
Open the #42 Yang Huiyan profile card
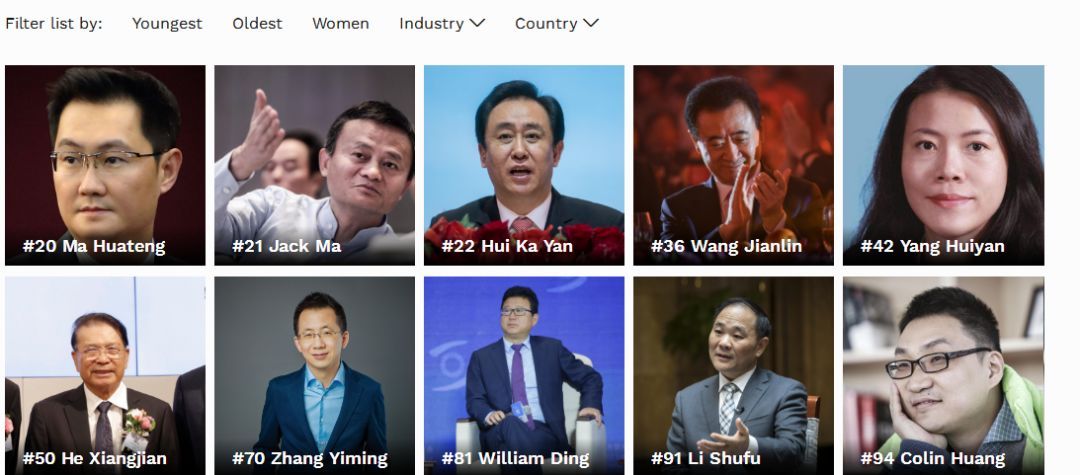943,165
